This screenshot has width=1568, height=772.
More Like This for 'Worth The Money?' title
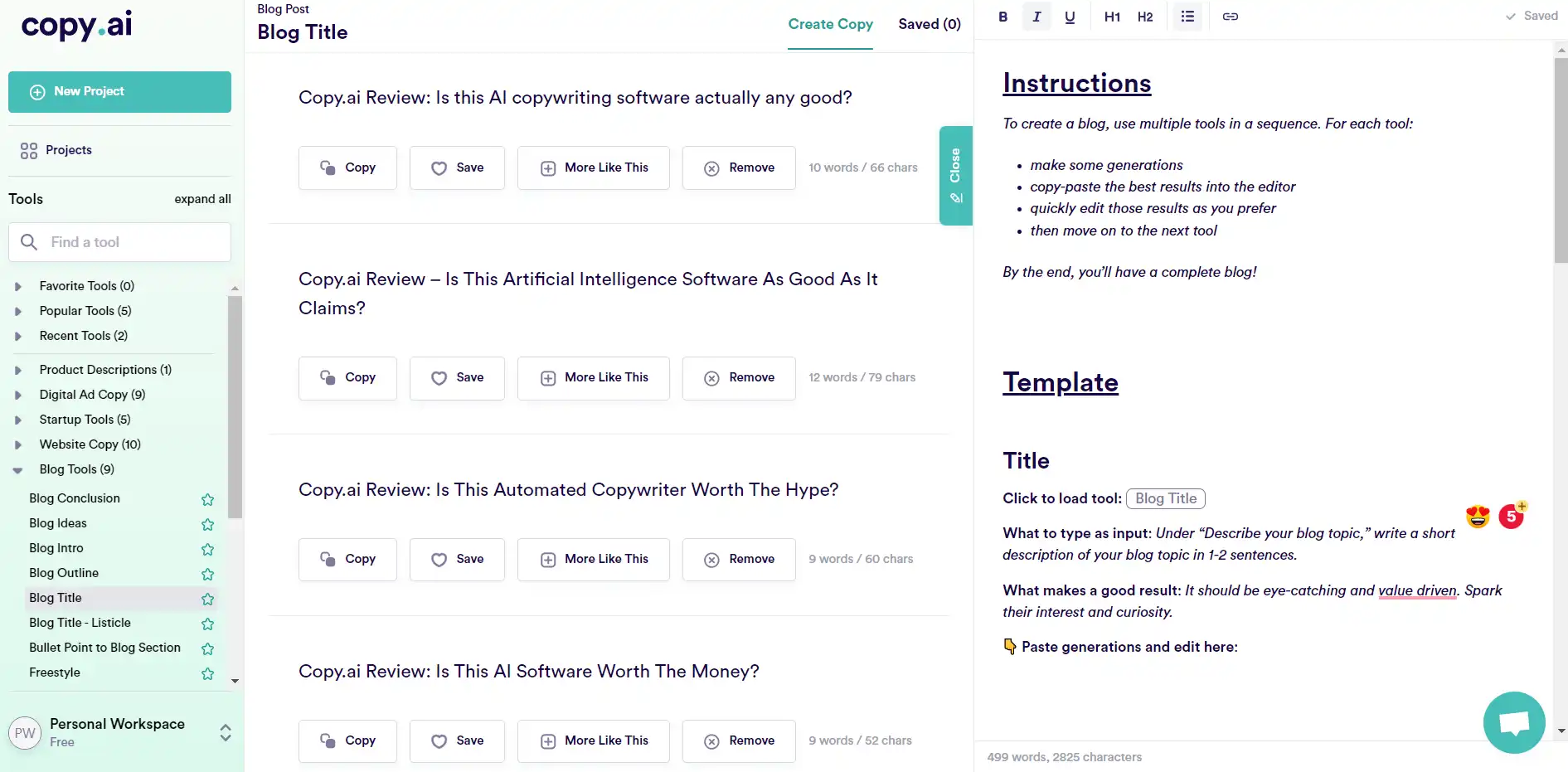(x=593, y=740)
